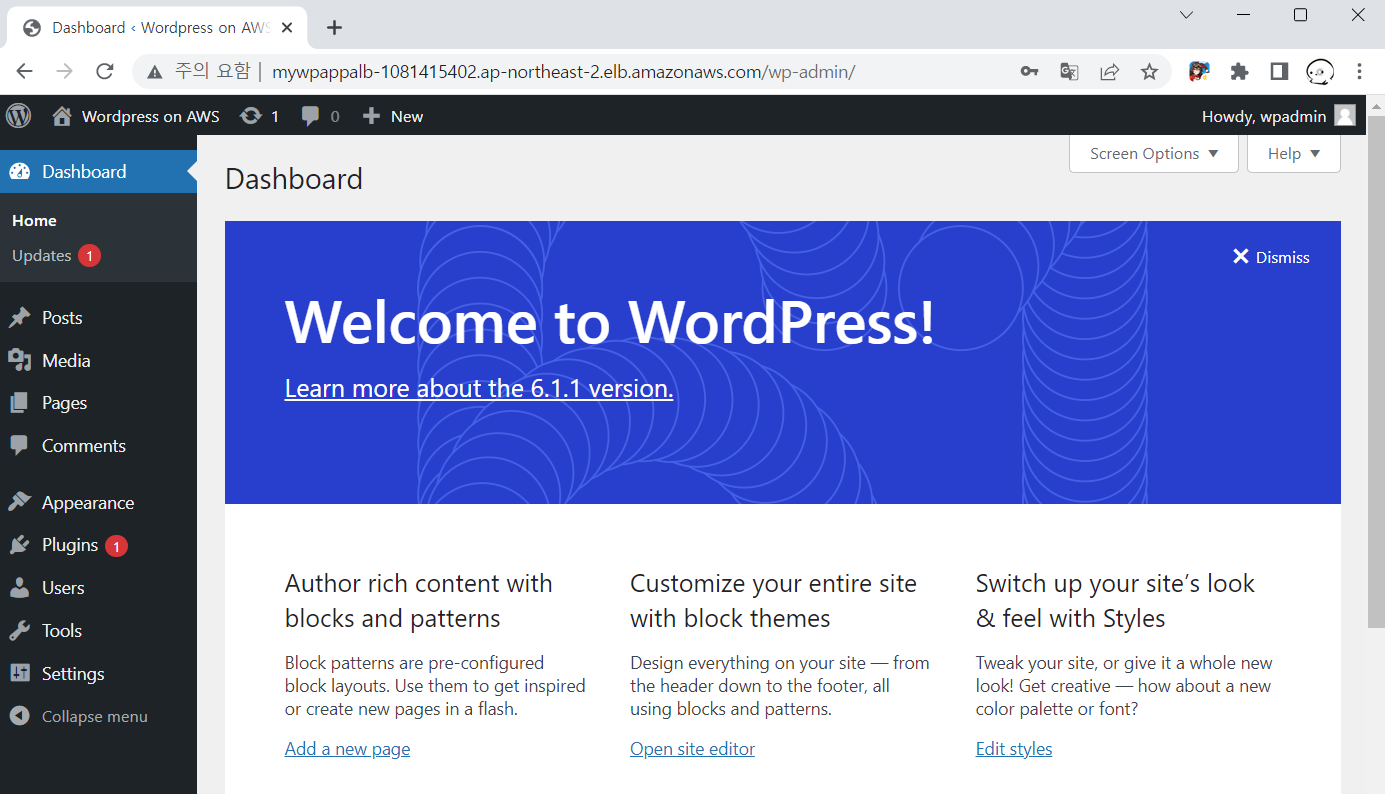Go back with the browser back arrow

pyautogui.click(x=25, y=71)
